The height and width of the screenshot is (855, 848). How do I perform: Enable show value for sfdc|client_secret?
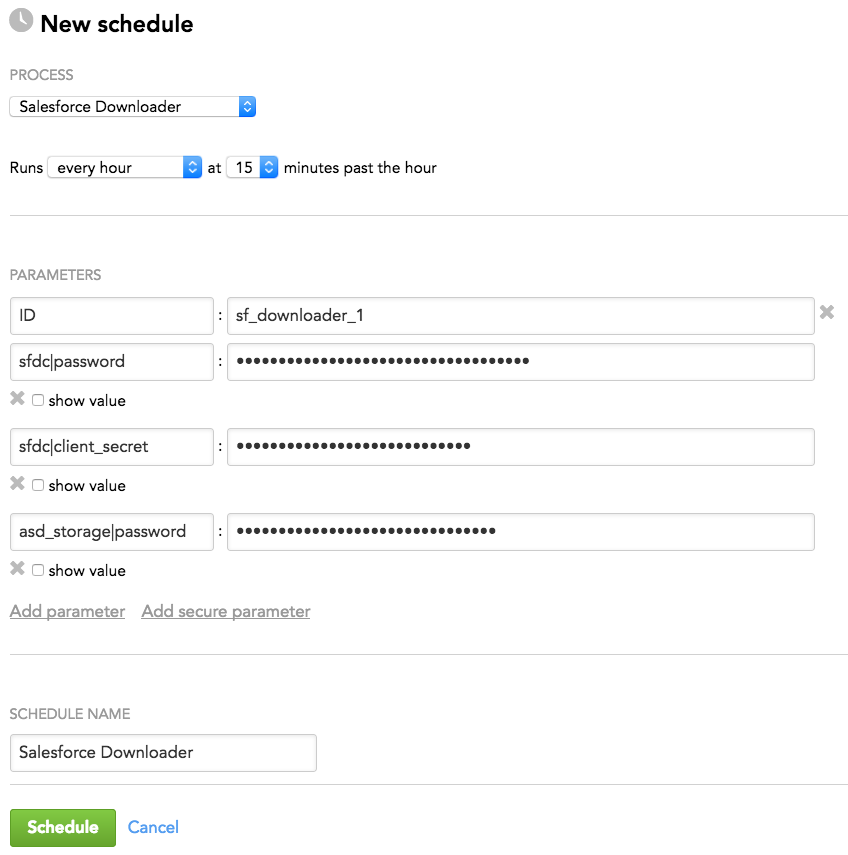[x=38, y=485]
